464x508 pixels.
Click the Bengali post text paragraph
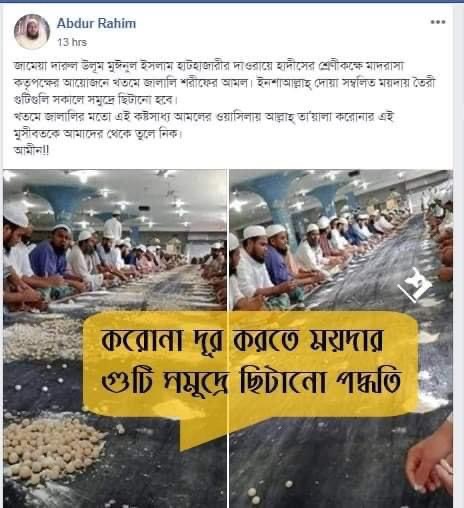(x=225, y=108)
